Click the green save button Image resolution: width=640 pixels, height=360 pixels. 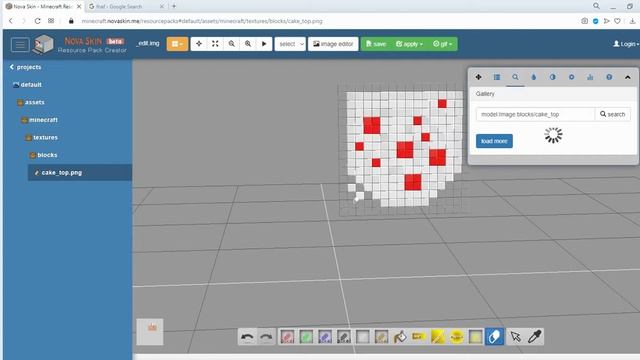[x=376, y=44]
